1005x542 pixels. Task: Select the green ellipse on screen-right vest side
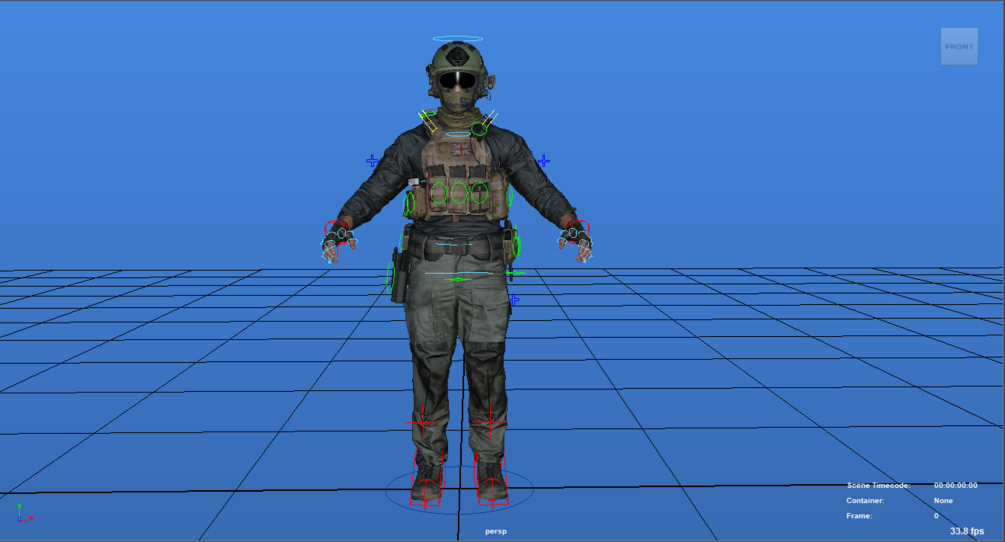tap(510, 195)
